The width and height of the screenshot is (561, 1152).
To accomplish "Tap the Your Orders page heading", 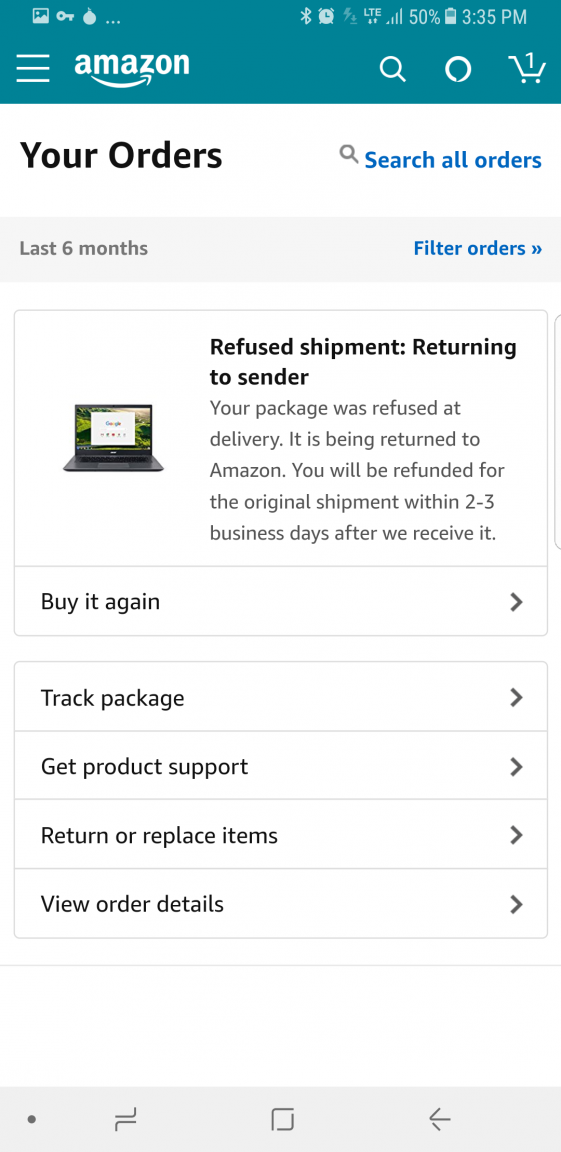I will 121,156.
